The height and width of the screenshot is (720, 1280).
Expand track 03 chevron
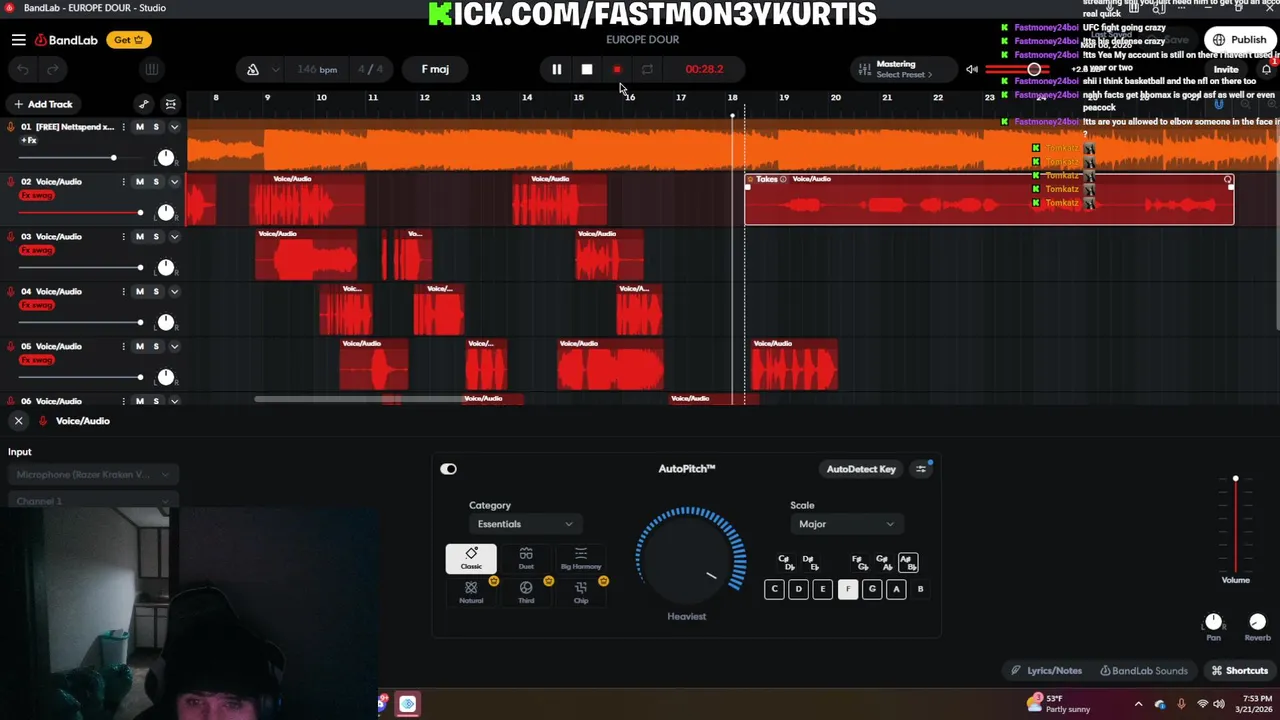[x=174, y=237]
